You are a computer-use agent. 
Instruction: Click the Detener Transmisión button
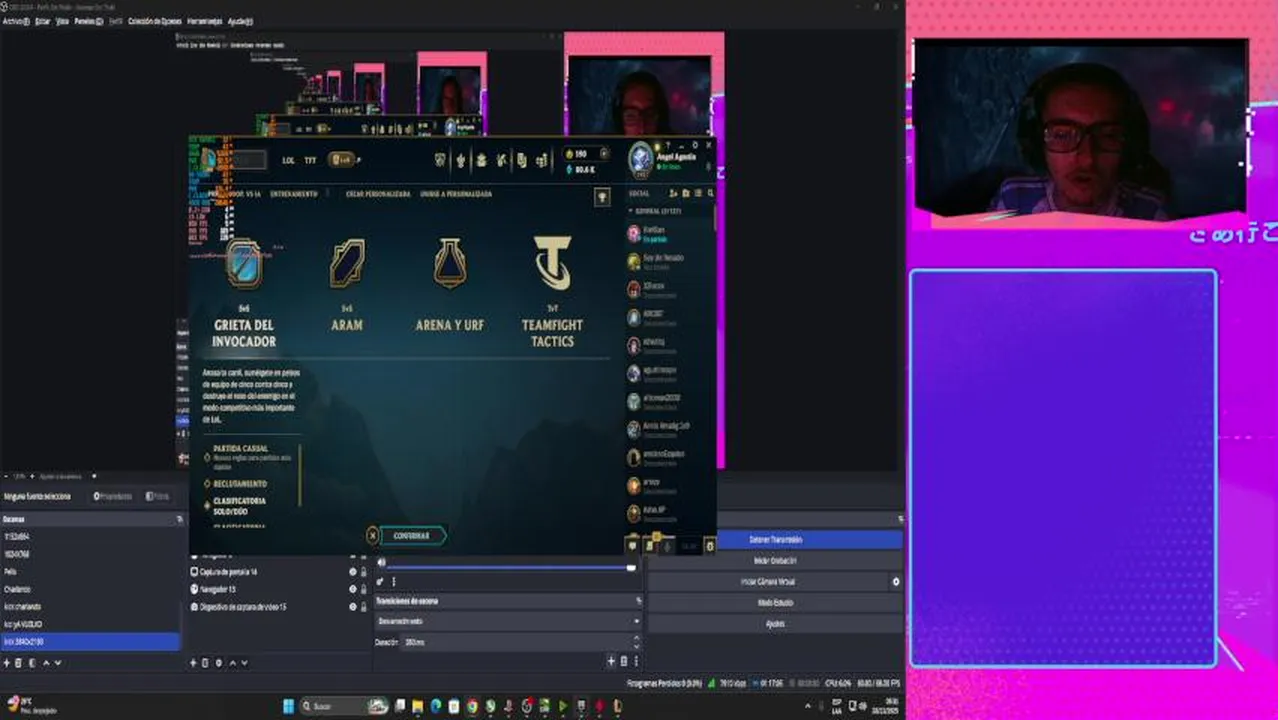click(x=775, y=539)
